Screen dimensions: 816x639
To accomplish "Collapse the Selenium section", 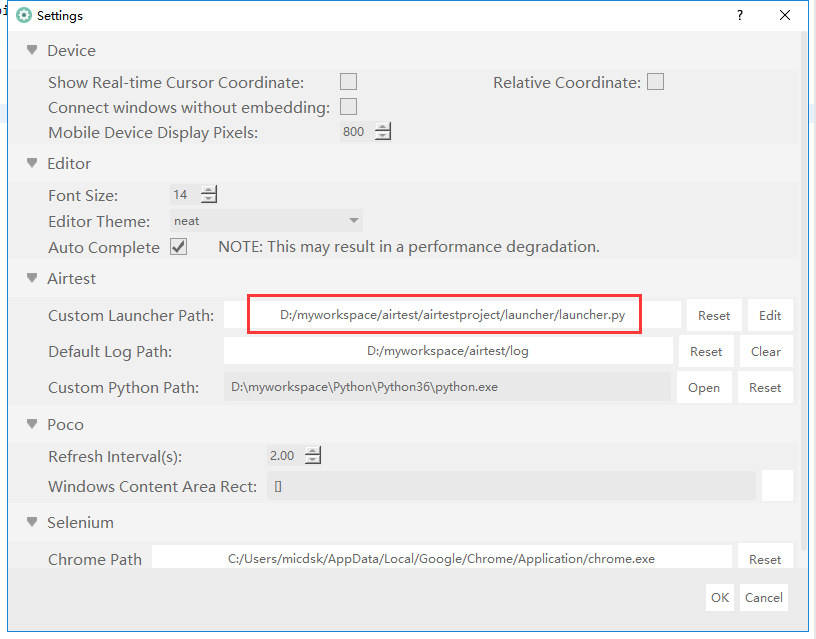I will click(32, 522).
